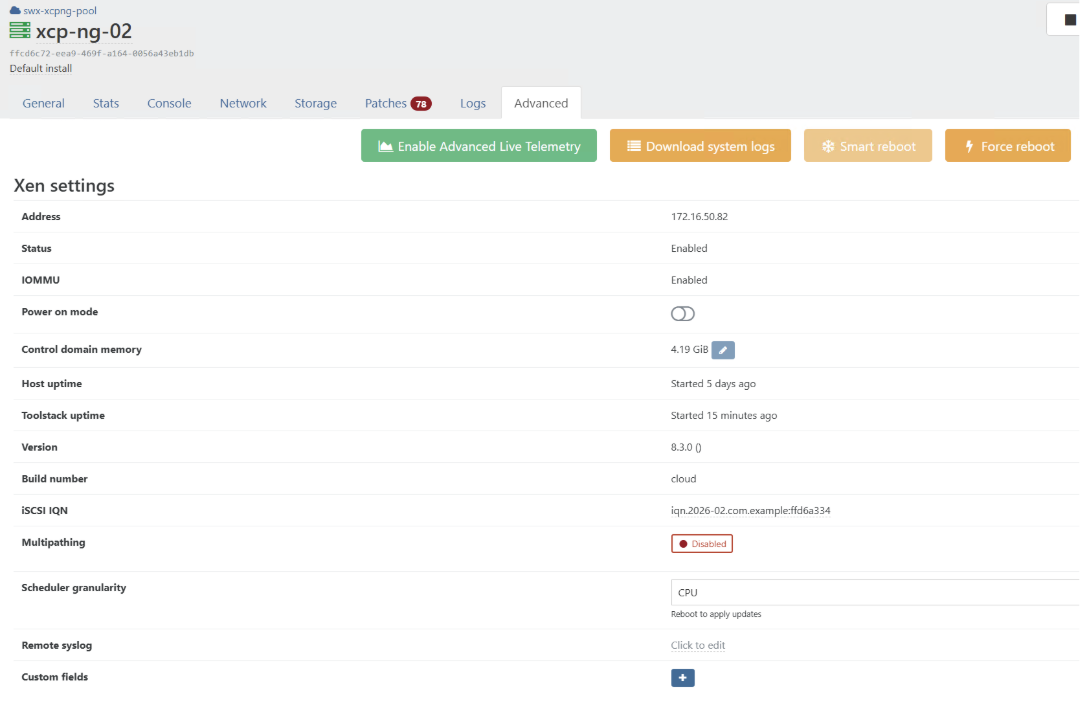The width and height of the screenshot is (1080, 712).
Task: Click the Scheduler granularity label
Action: [x=74, y=587]
